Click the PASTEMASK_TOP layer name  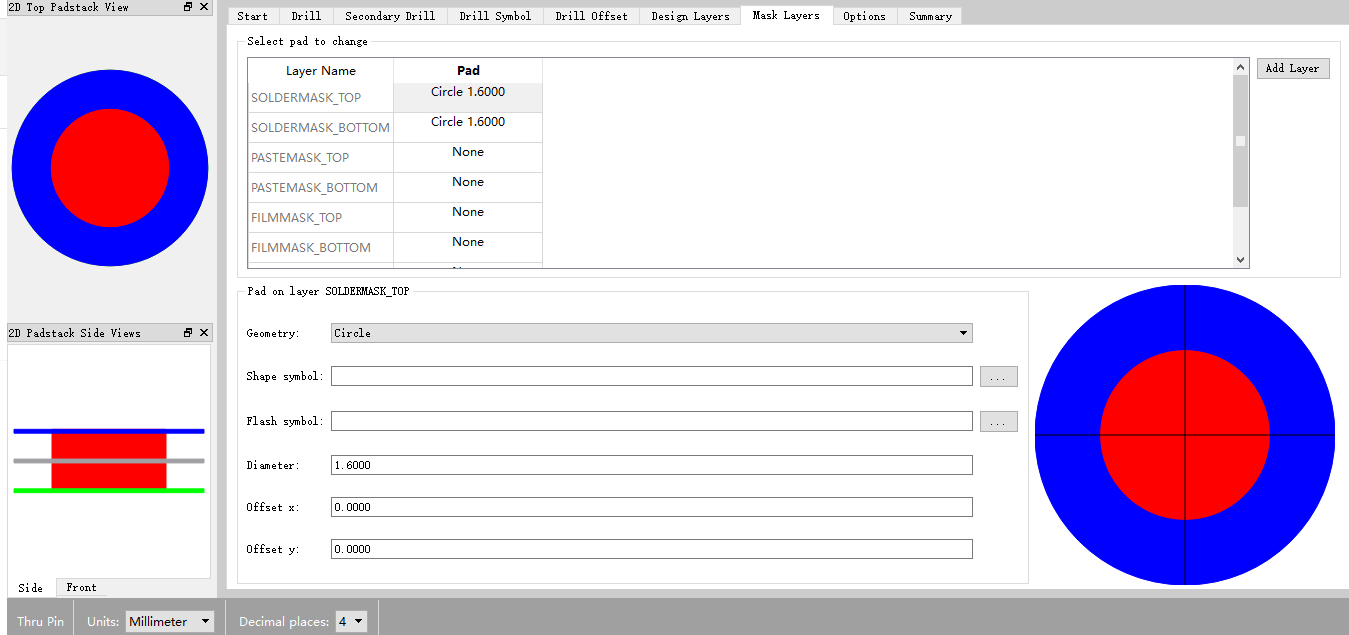coord(300,158)
